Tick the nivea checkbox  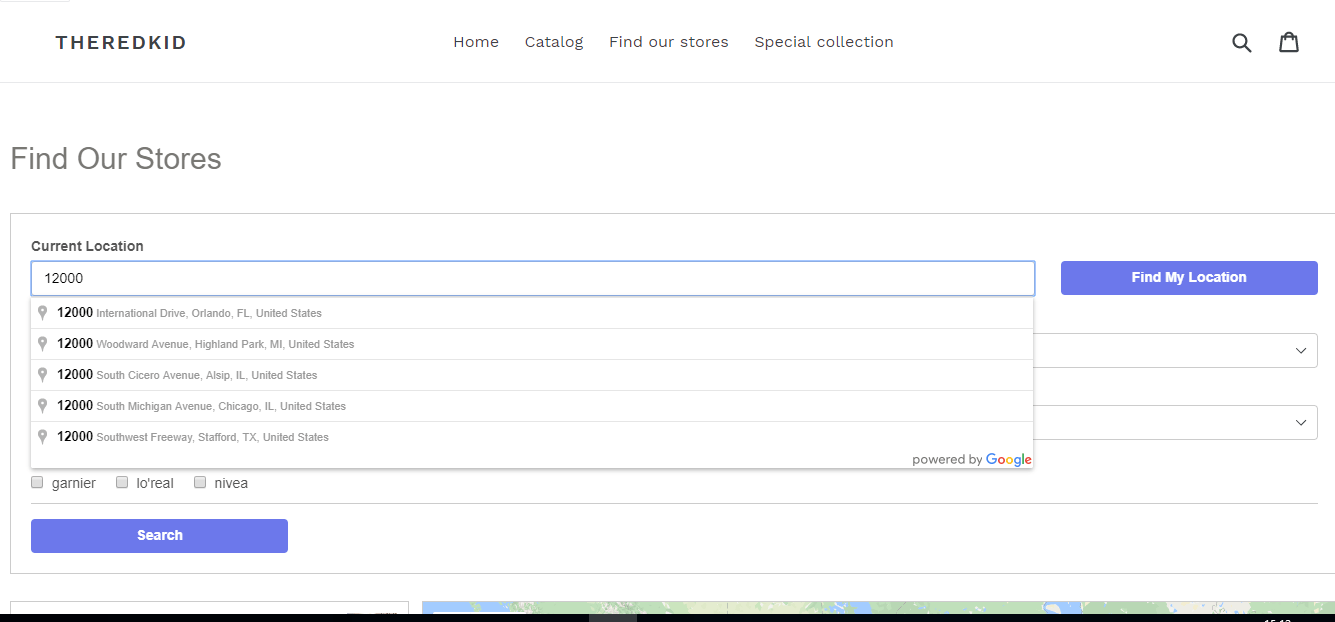[x=200, y=482]
